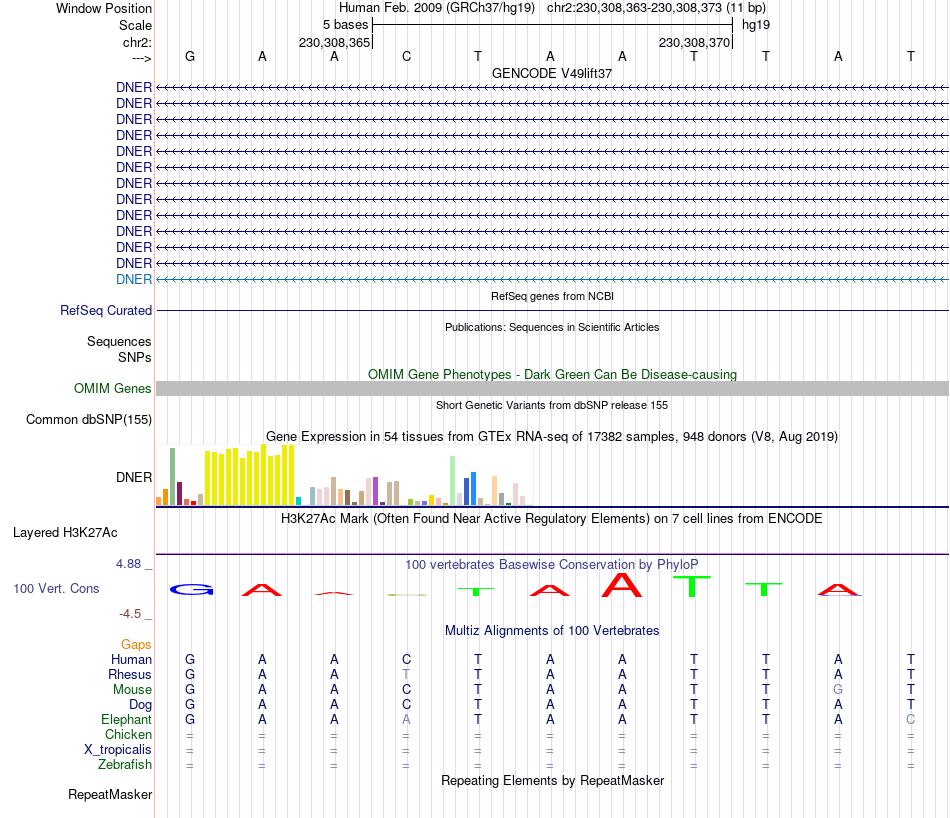Screen dimensions: 950x818
Task: Click the "5 bases" scale bar
Action: pos(552,25)
